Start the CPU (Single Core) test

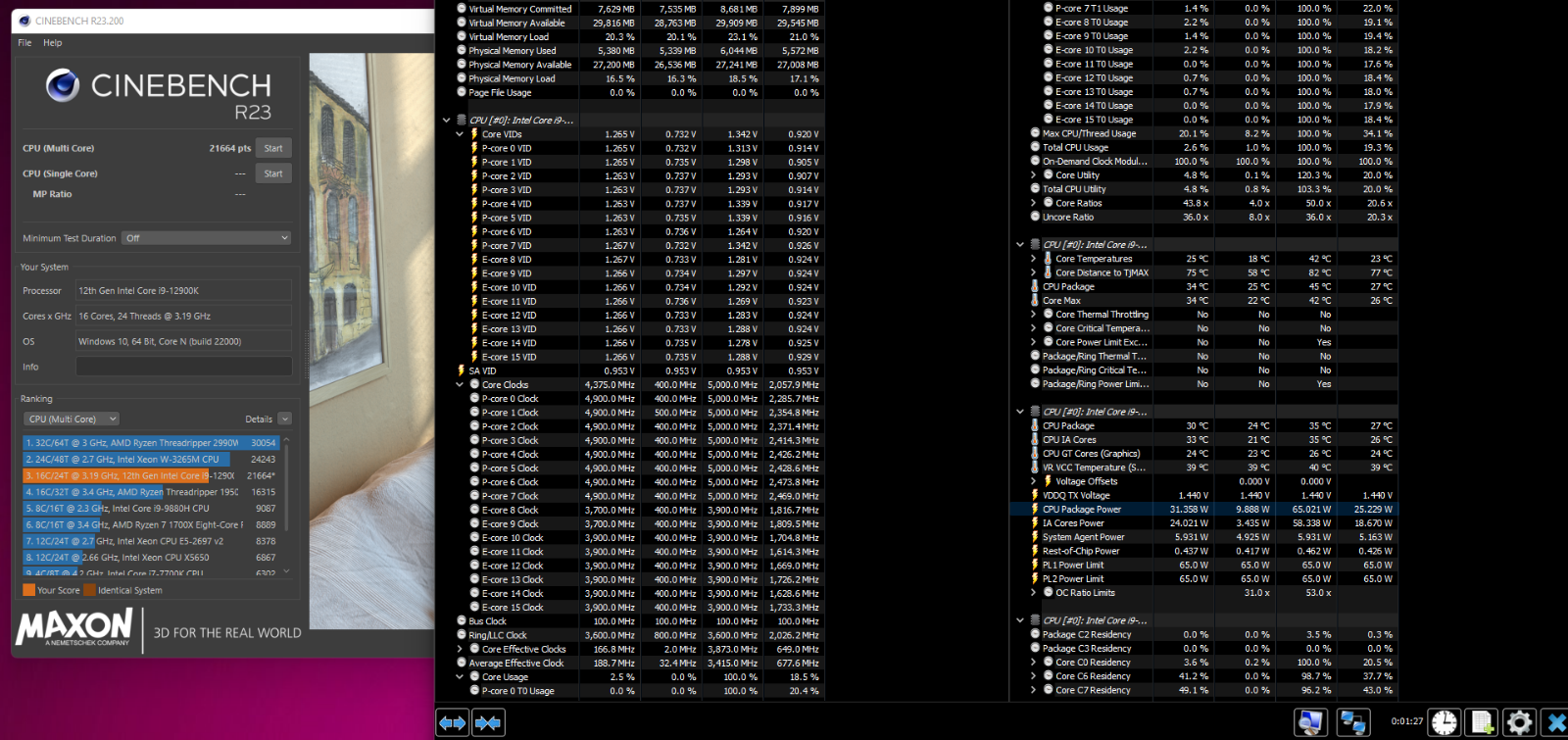coord(273,173)
